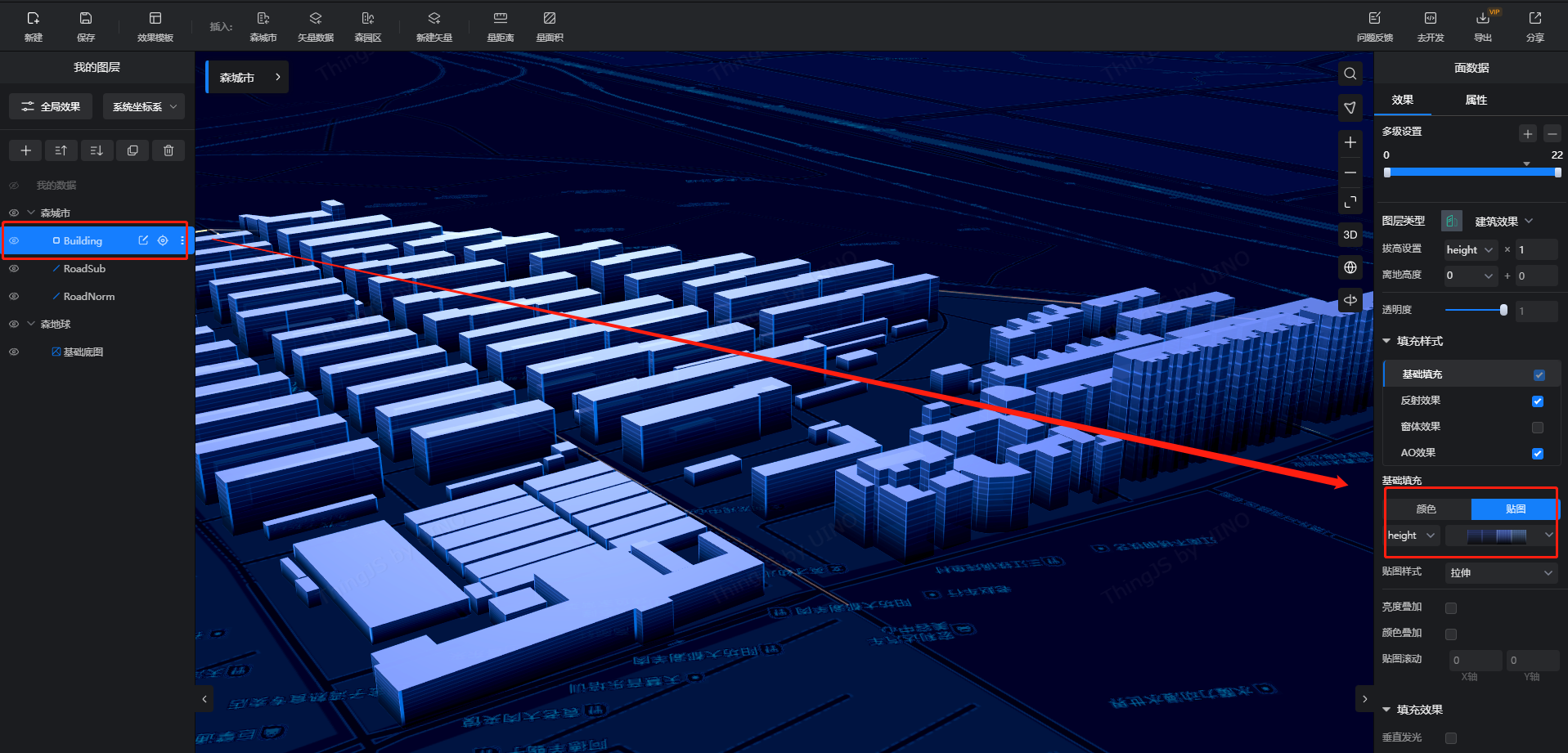
Task: Switch to the 属性 tab
Action: pos(1476,100)
